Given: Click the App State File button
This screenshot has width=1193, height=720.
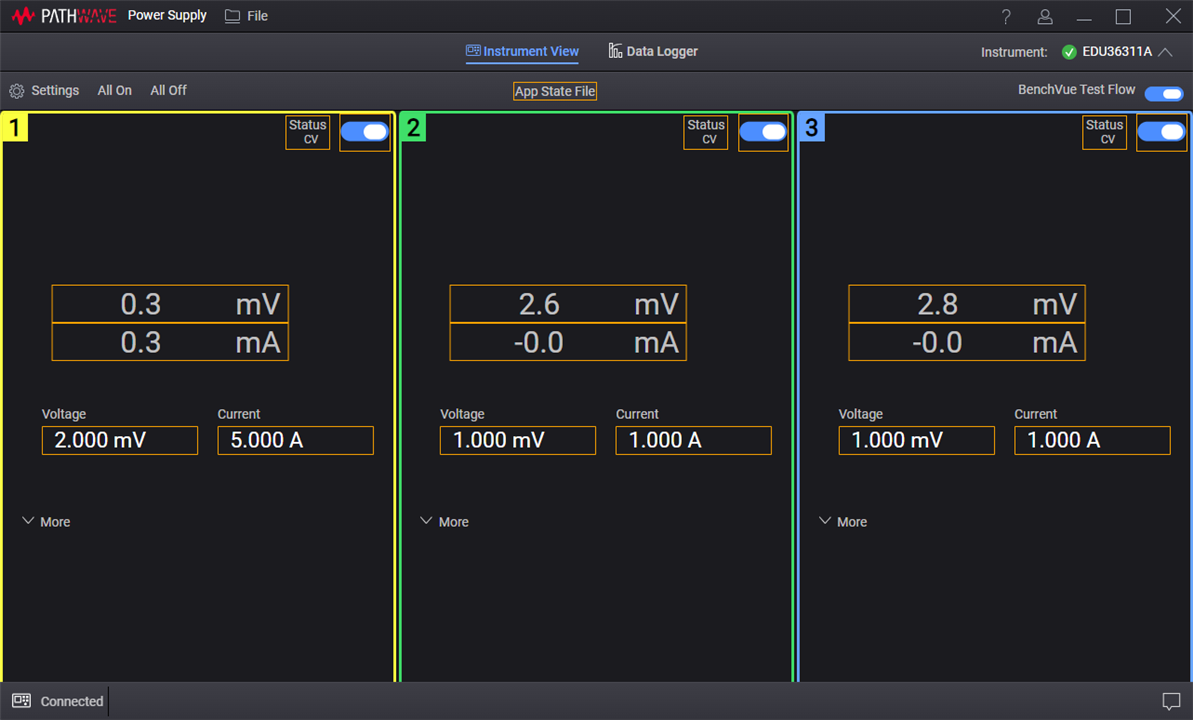Looking at the screenshot, I should point(555,91).
